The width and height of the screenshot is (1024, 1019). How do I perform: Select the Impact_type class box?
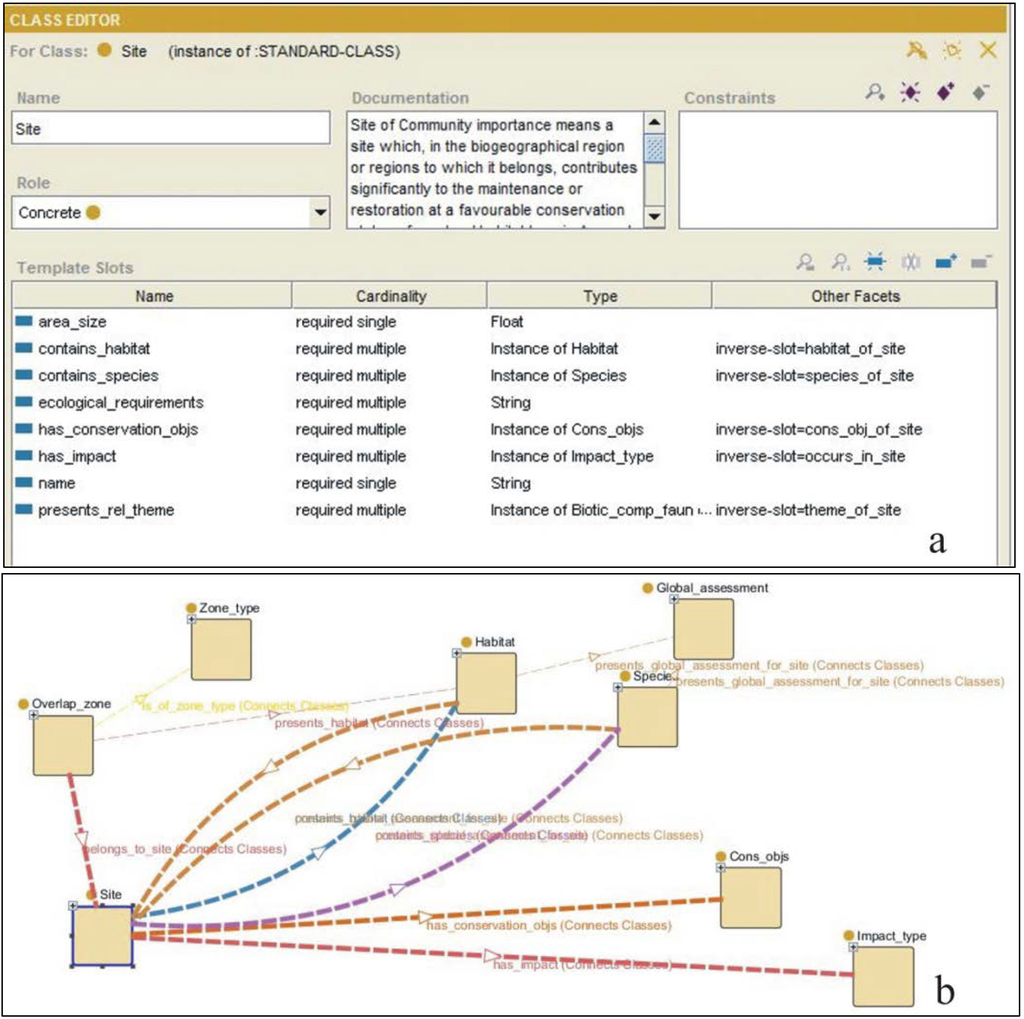click(883, 976)
